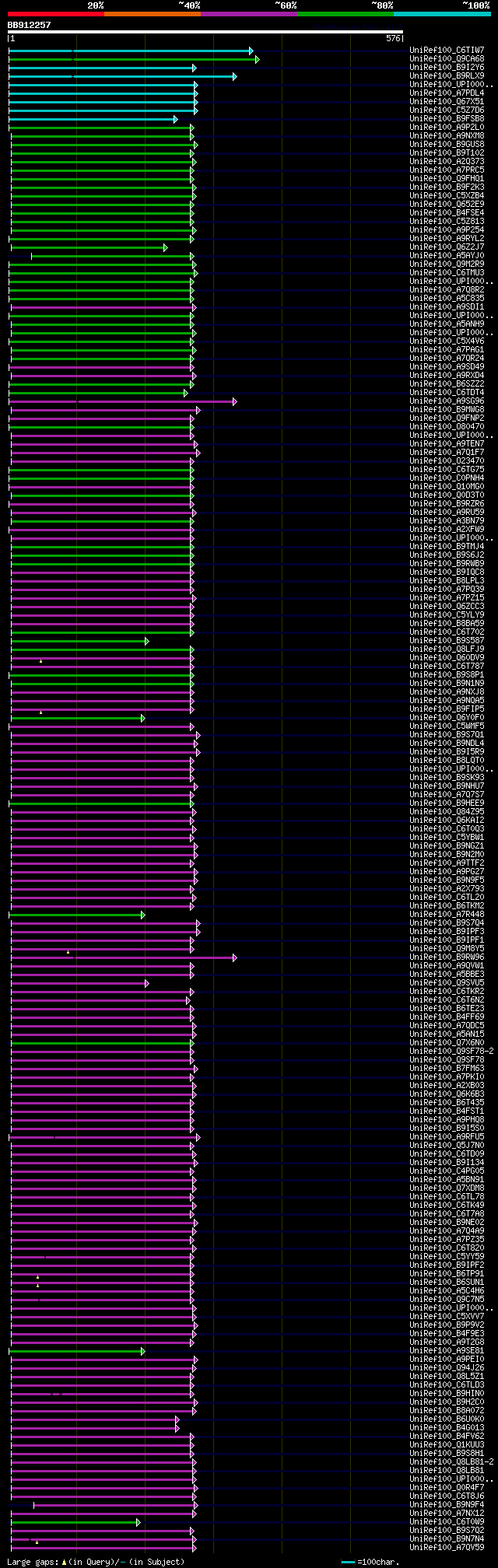Image resolution: width=498 pixels, height=1568 pixels.
Task: Open hit UniRef100_B9RLX9
Action: point(447,76)
